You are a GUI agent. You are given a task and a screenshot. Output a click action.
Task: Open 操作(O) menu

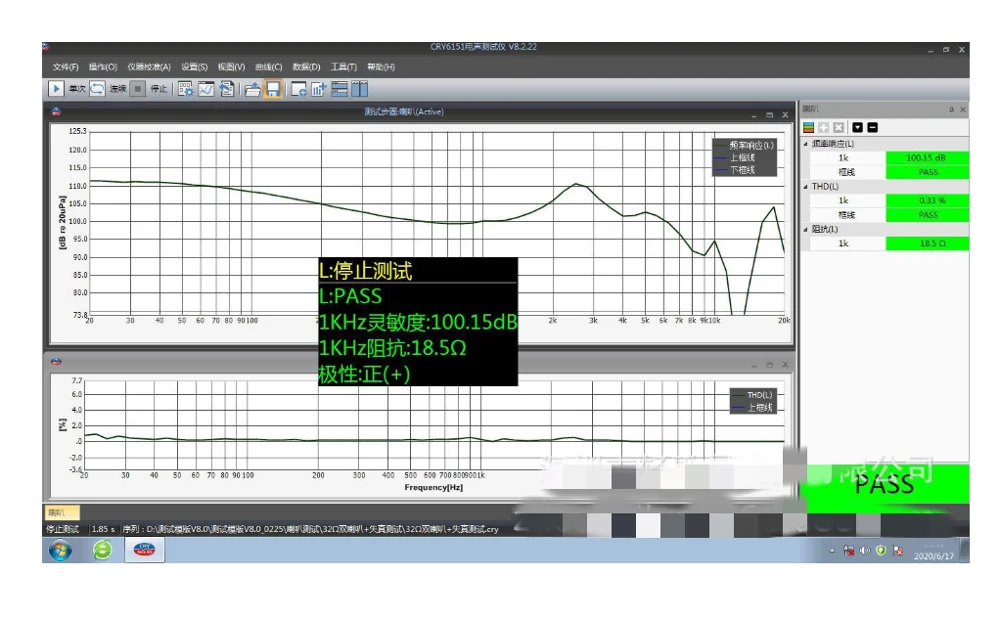tap(103, 67)
